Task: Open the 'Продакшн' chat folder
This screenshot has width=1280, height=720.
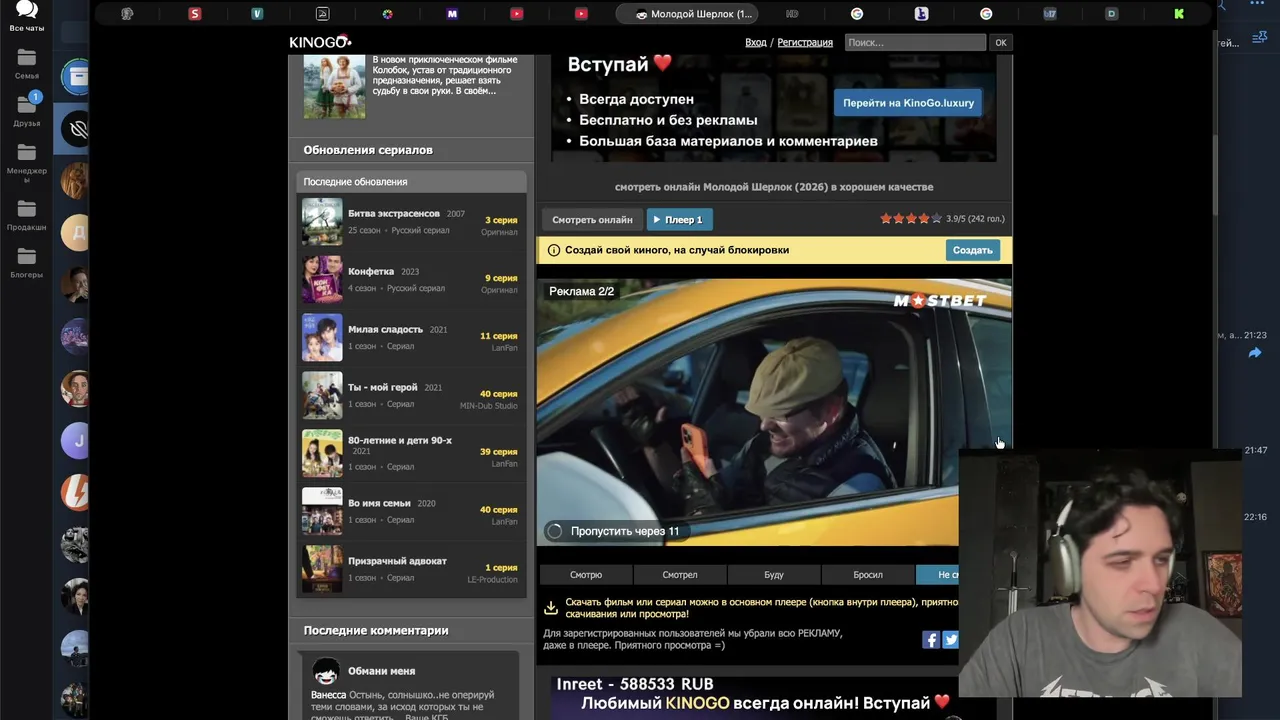Action: 27,215
